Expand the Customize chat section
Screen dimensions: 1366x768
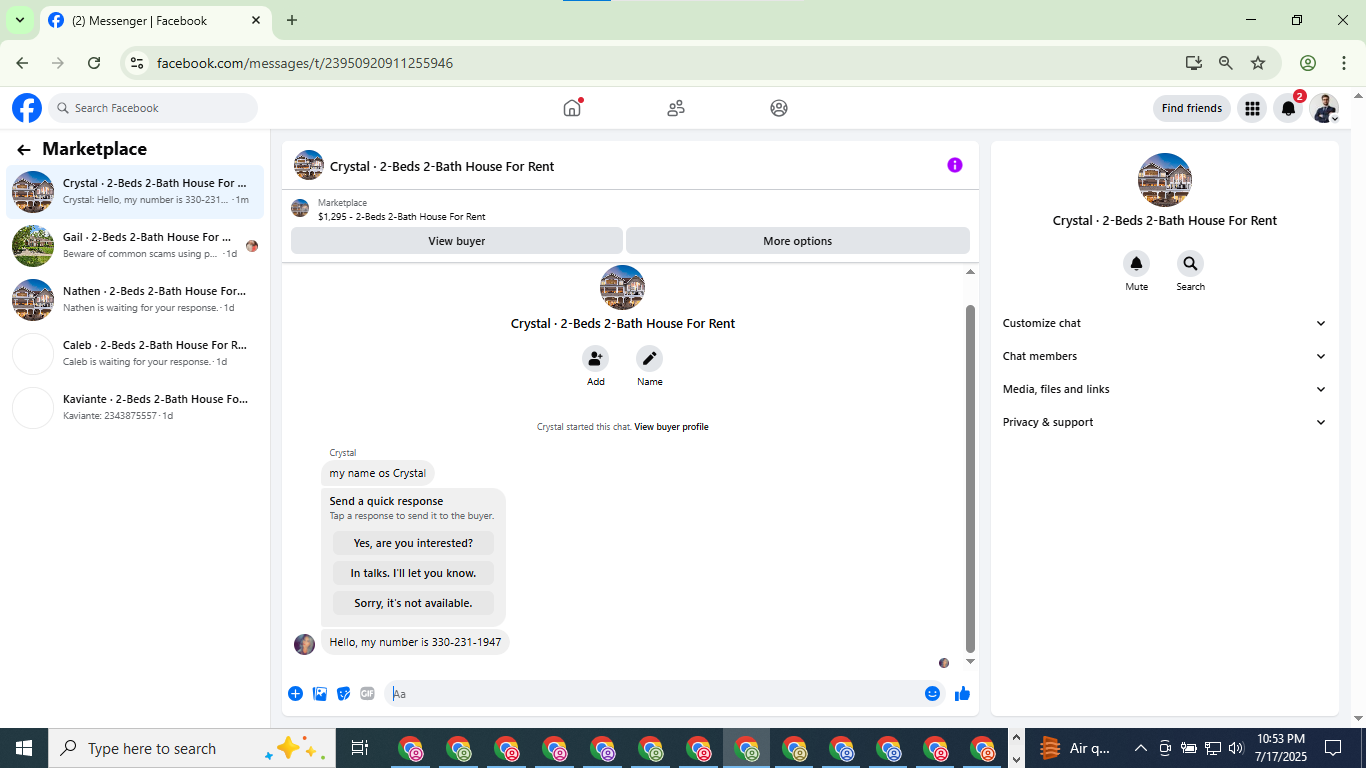point(1165,323)
